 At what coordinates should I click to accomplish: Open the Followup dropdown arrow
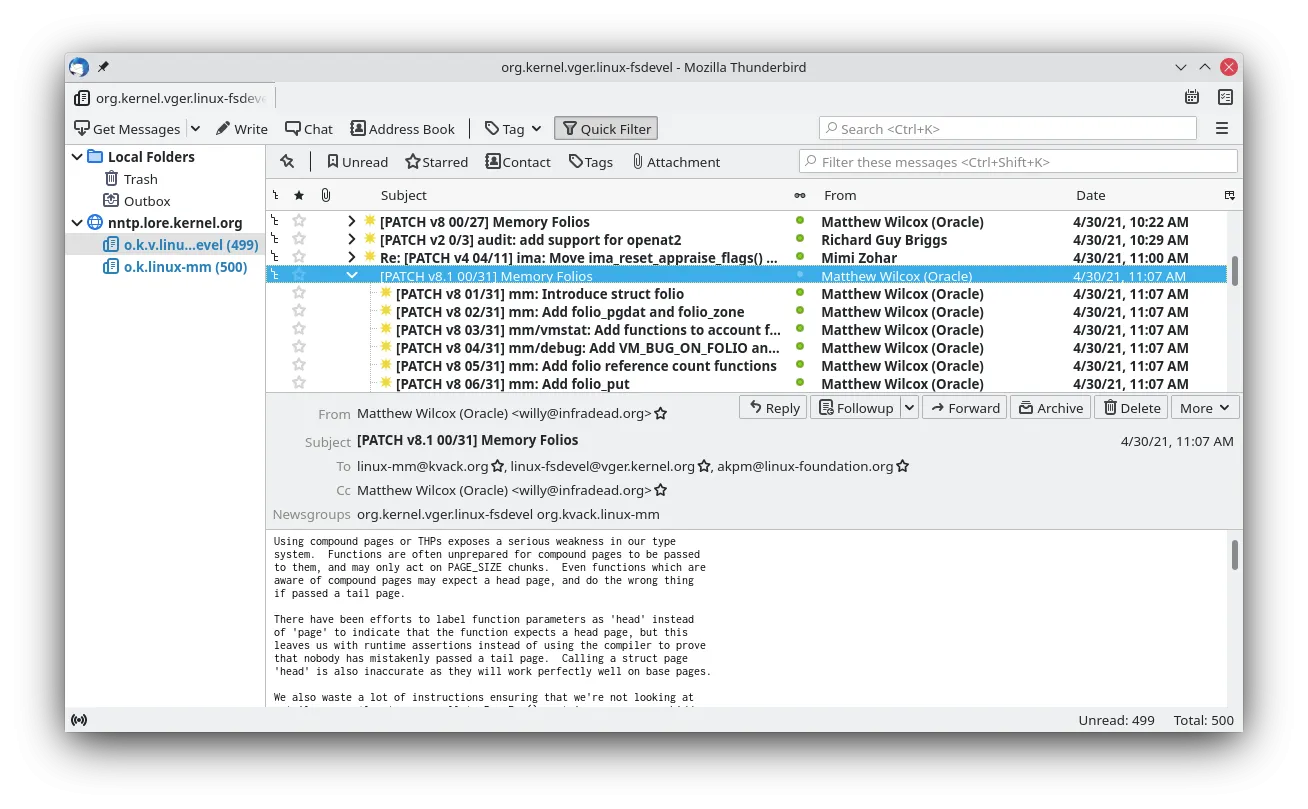[x=906, y=407]
